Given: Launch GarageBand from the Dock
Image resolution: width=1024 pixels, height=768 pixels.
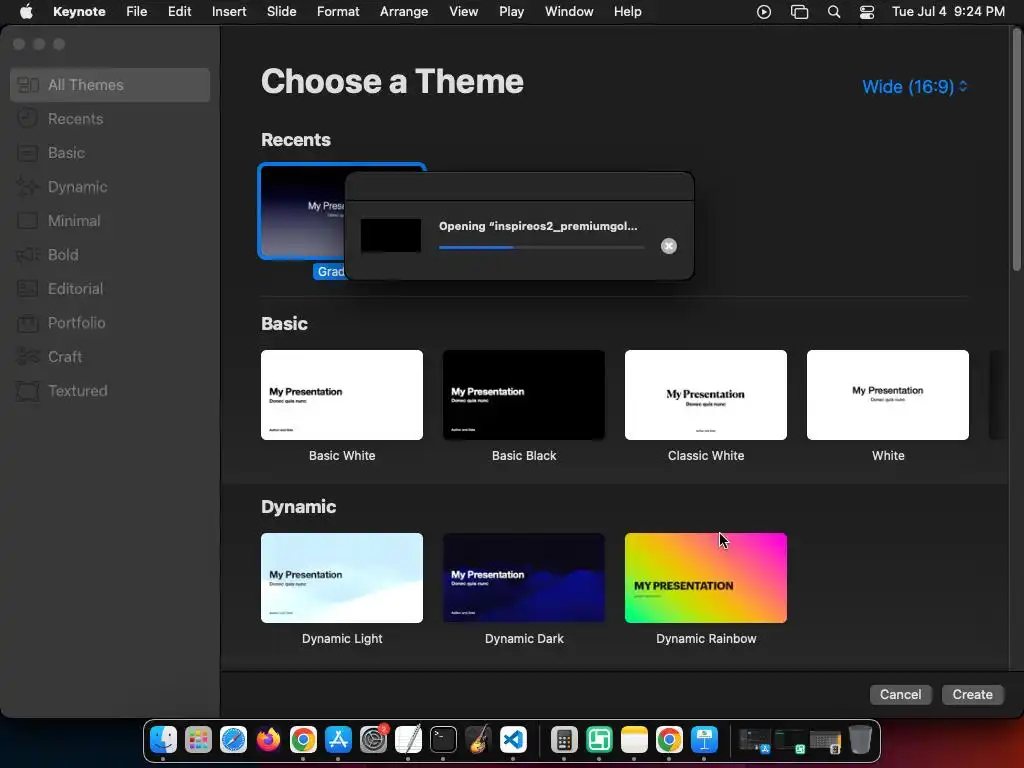Looking at the screenshot, I should (x=478, y=740).
